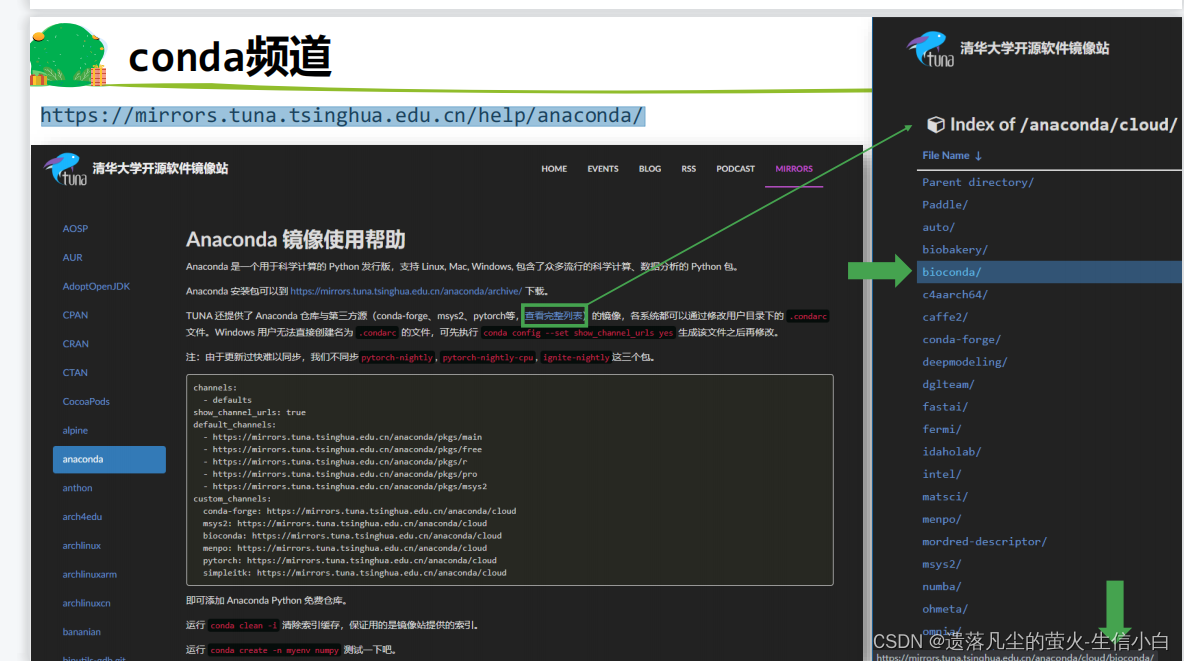Open the fermi/ directory

point(941,429)
